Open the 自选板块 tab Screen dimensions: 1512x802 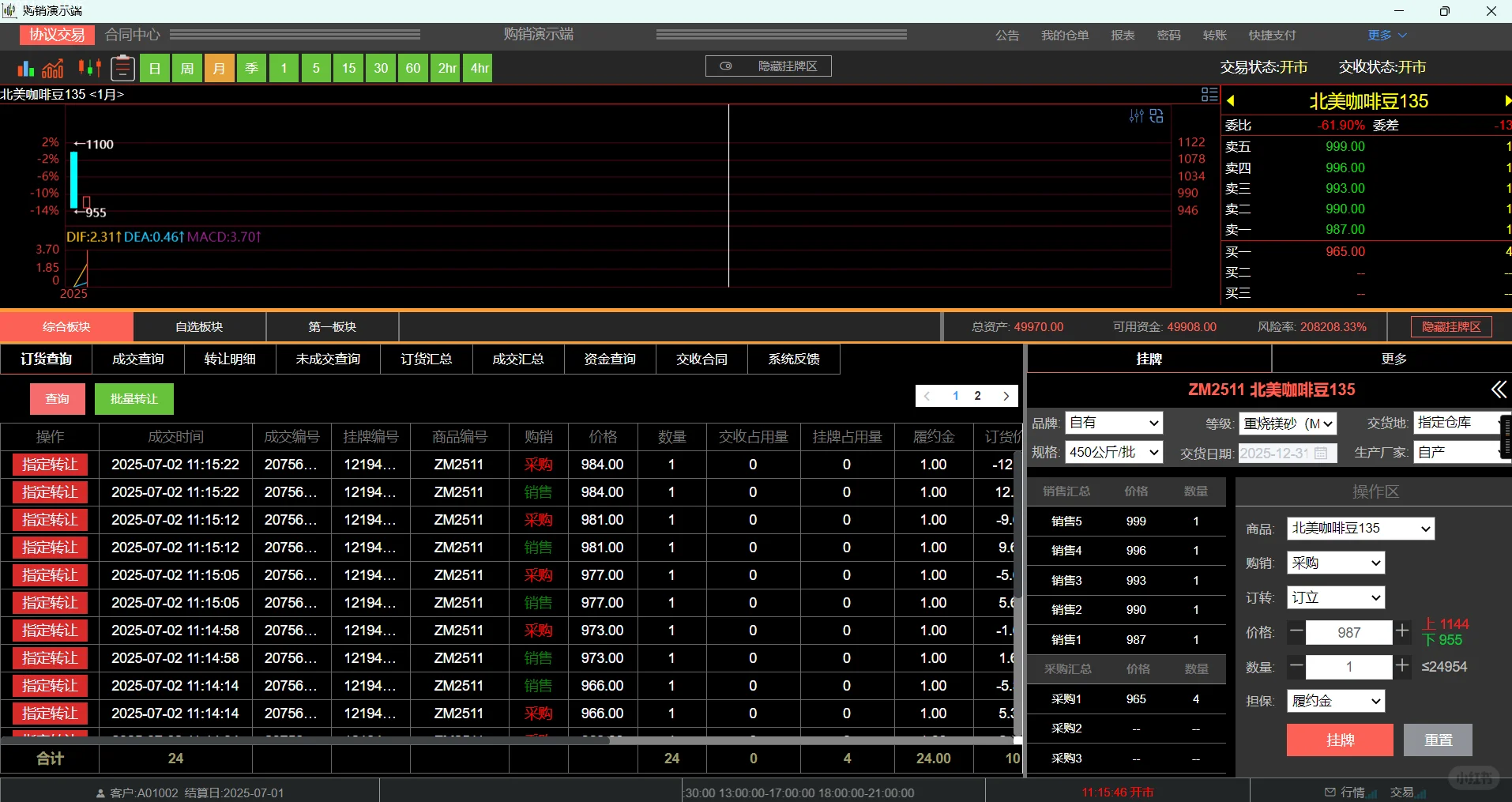tap(199, 326)
